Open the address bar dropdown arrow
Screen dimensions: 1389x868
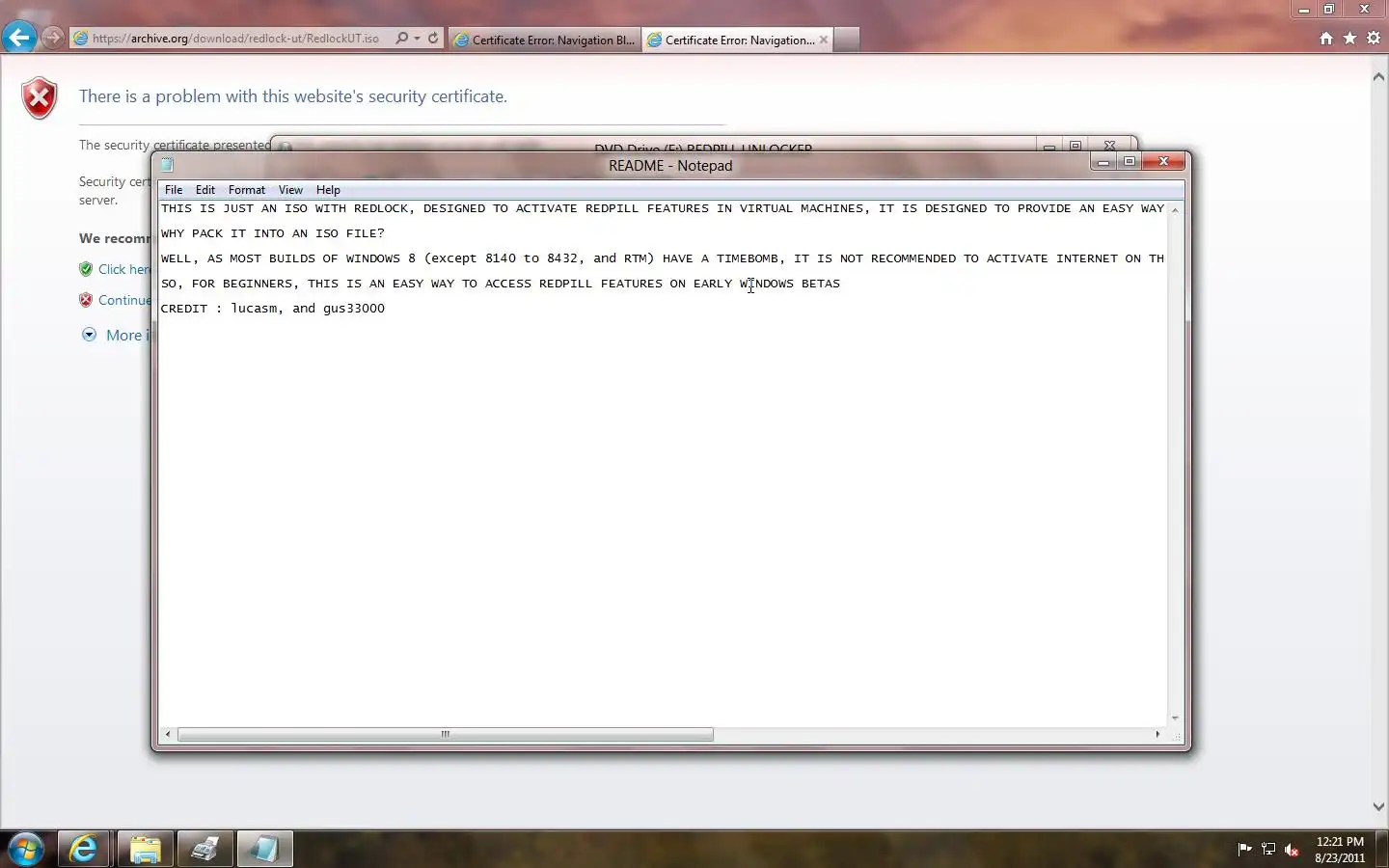[x=417, y=39]
